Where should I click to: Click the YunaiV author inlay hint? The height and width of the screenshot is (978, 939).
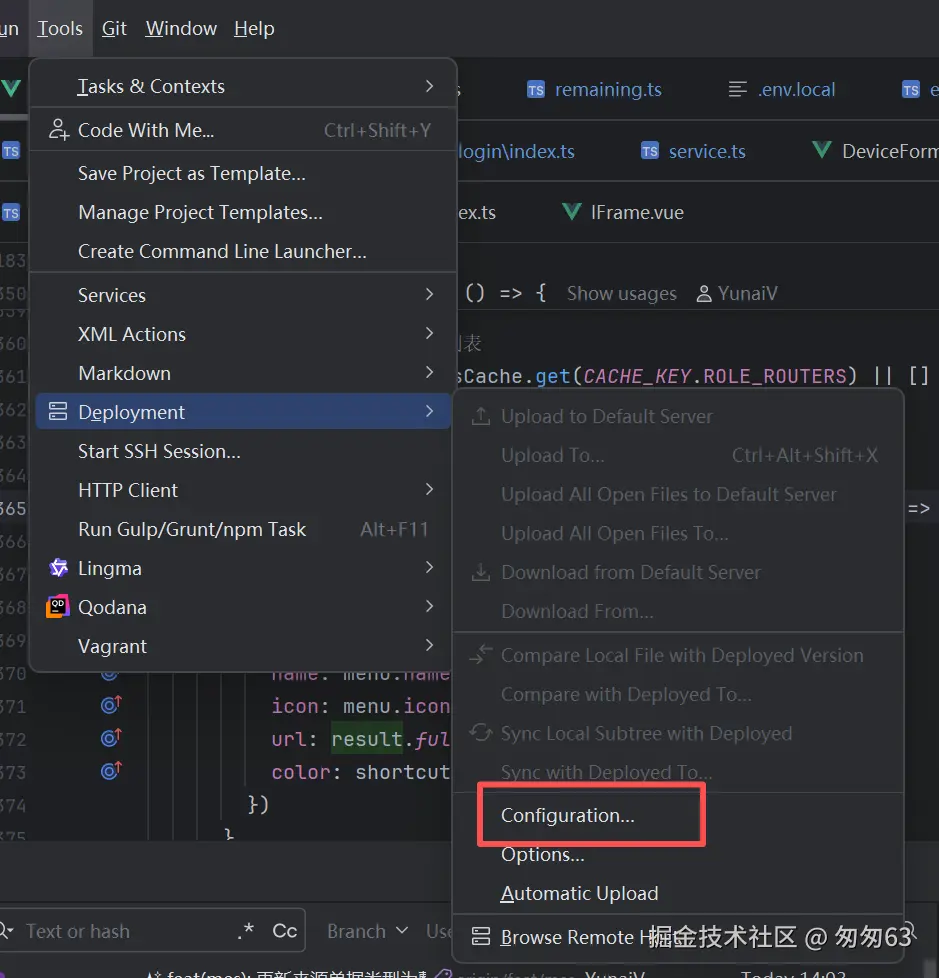737,294
